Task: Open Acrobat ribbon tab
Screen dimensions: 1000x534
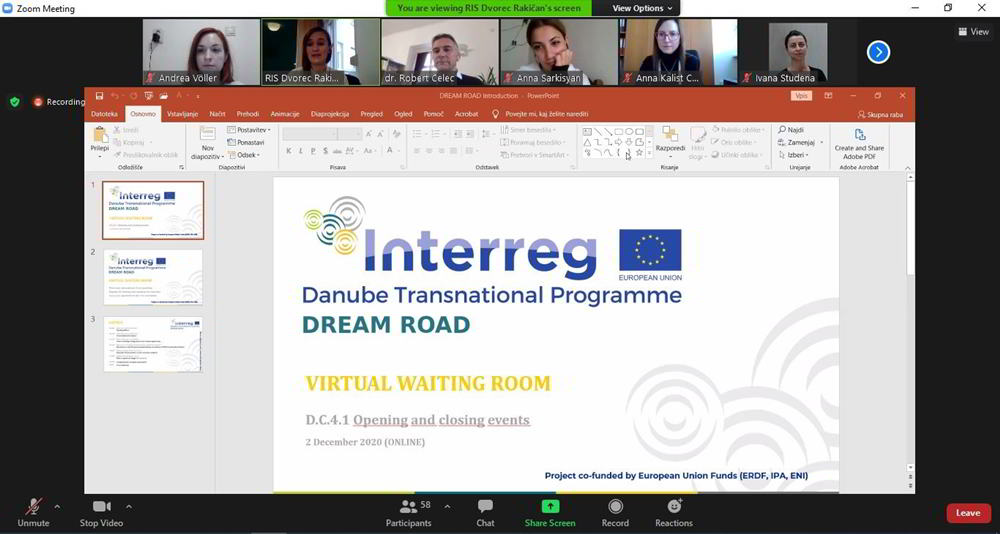Action: (466, 114)
